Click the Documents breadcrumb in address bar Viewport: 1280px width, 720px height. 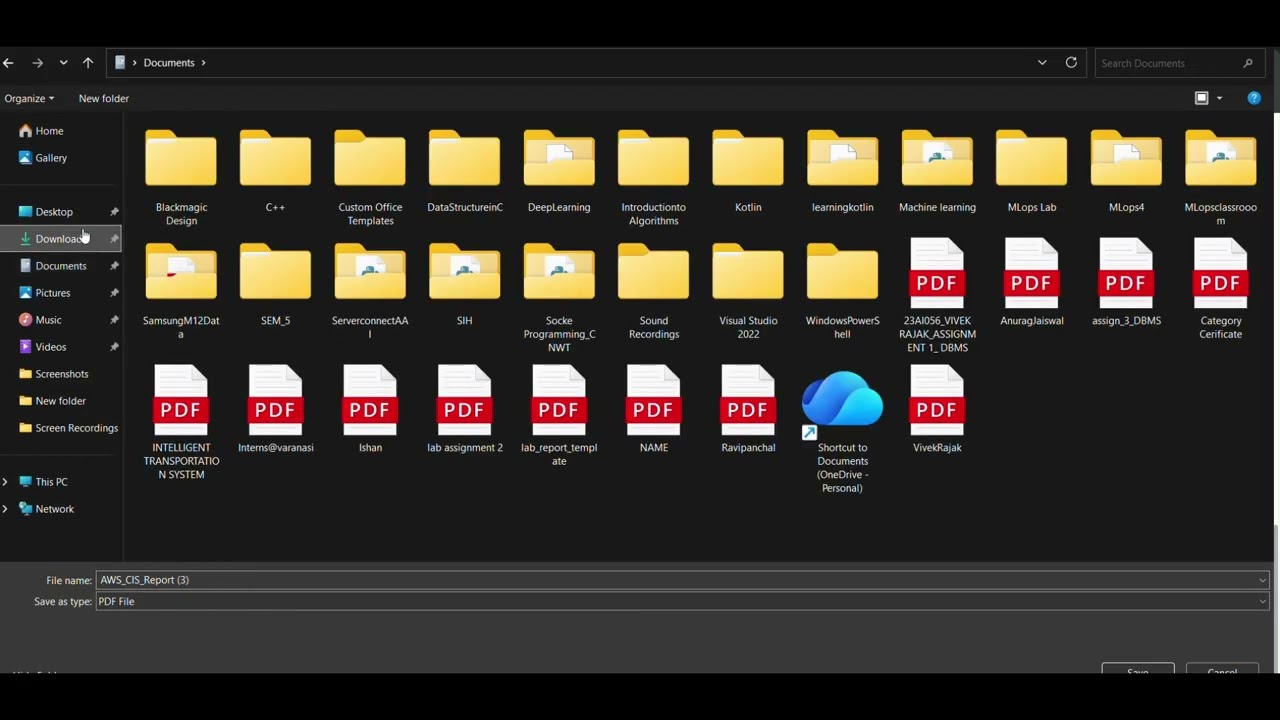pyautogui.click(x=169, y=63)
